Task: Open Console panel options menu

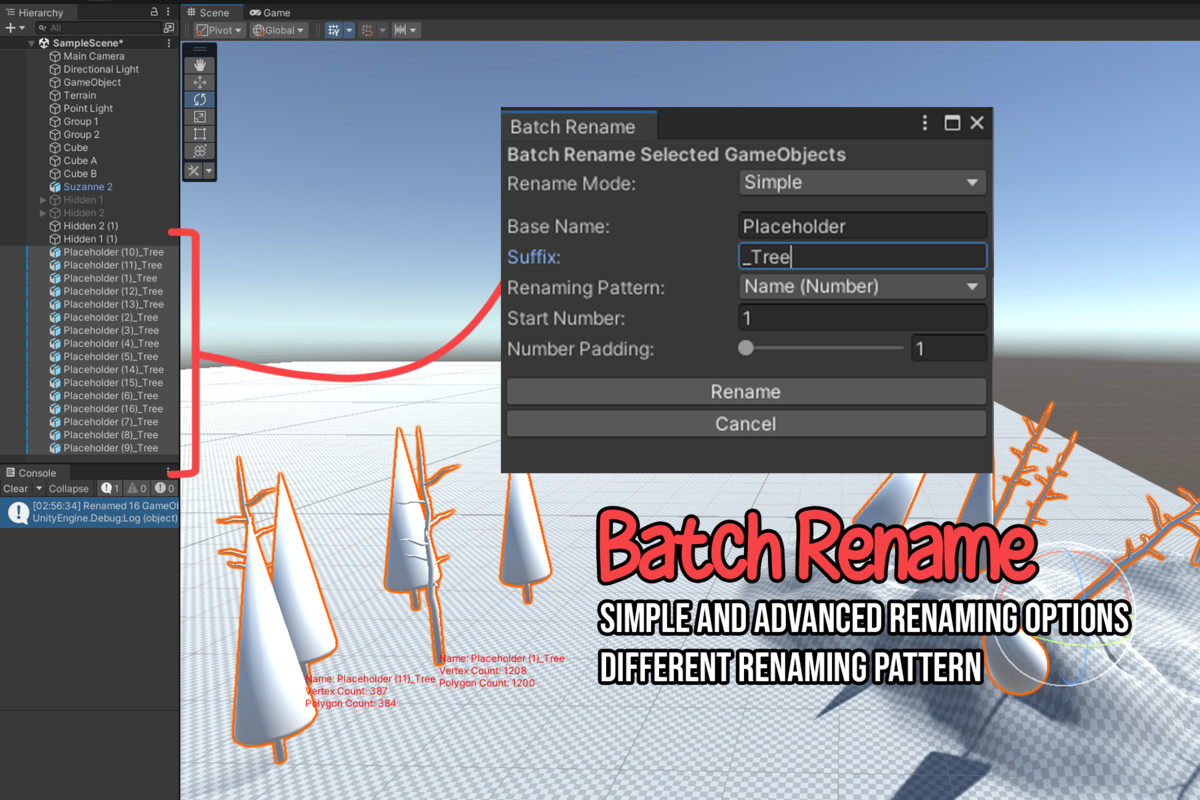Action: click(168, 472)
